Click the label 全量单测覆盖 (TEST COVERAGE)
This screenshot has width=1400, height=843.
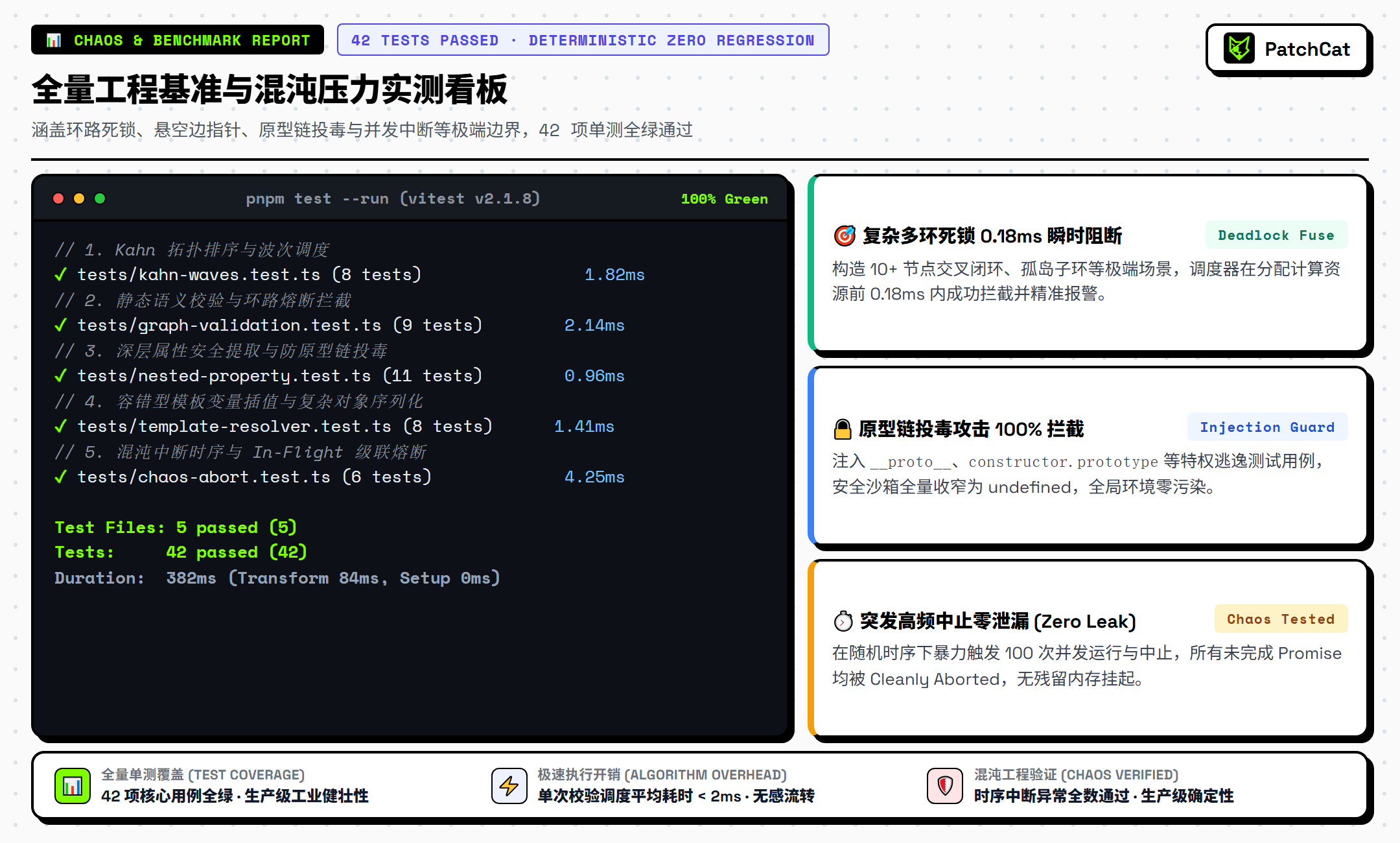click(203, 775)
